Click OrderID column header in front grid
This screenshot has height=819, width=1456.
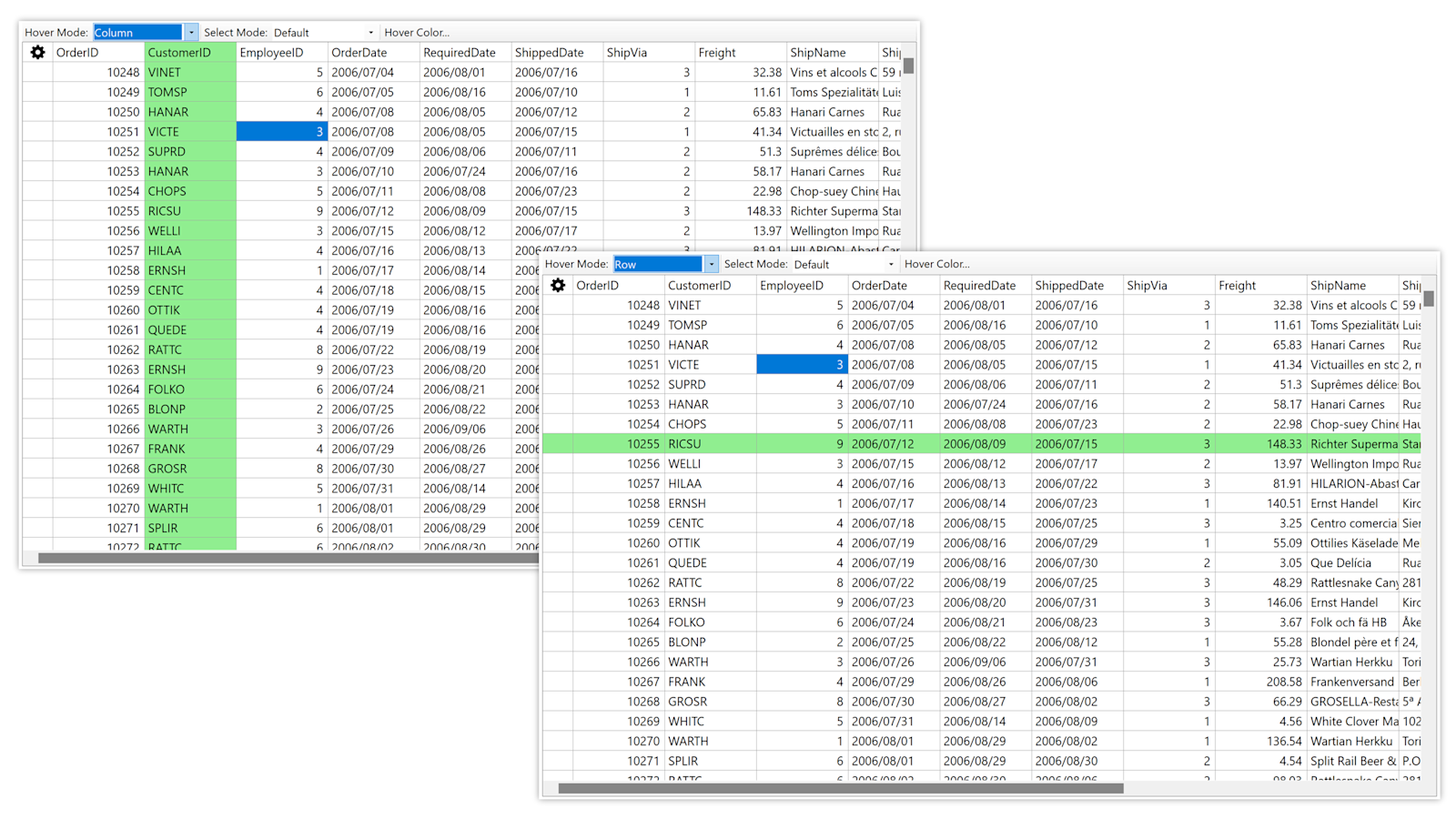(619, 286)
